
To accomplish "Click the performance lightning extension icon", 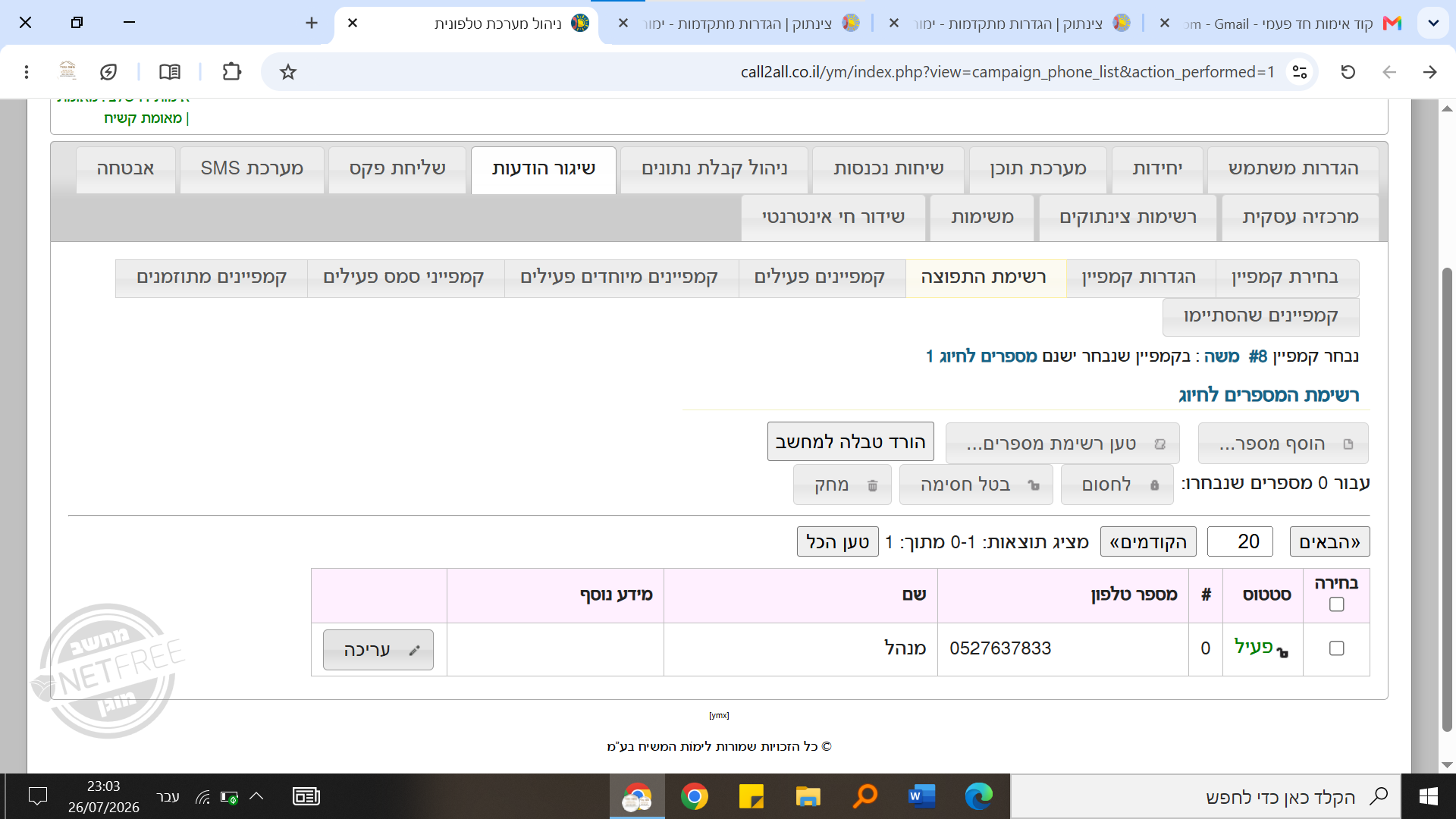I will tap(108, 72).
